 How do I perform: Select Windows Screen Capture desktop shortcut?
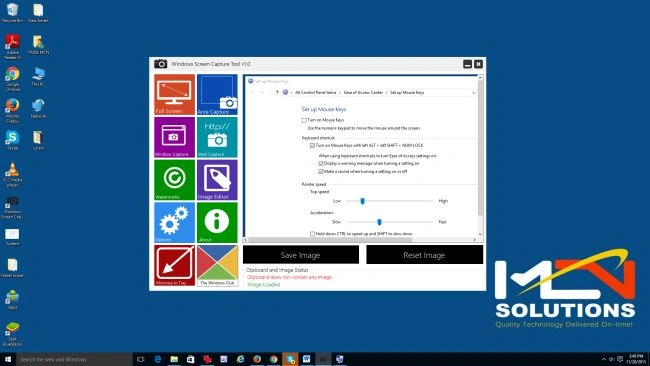pyautogui.click(x=12, y=207)
